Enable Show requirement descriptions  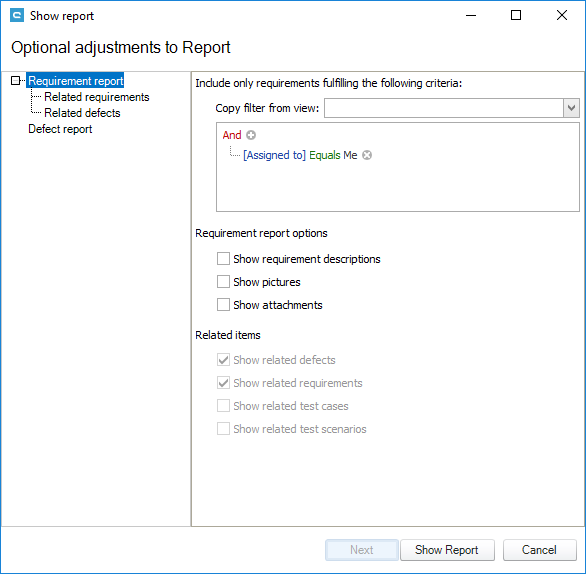[223, 259]
